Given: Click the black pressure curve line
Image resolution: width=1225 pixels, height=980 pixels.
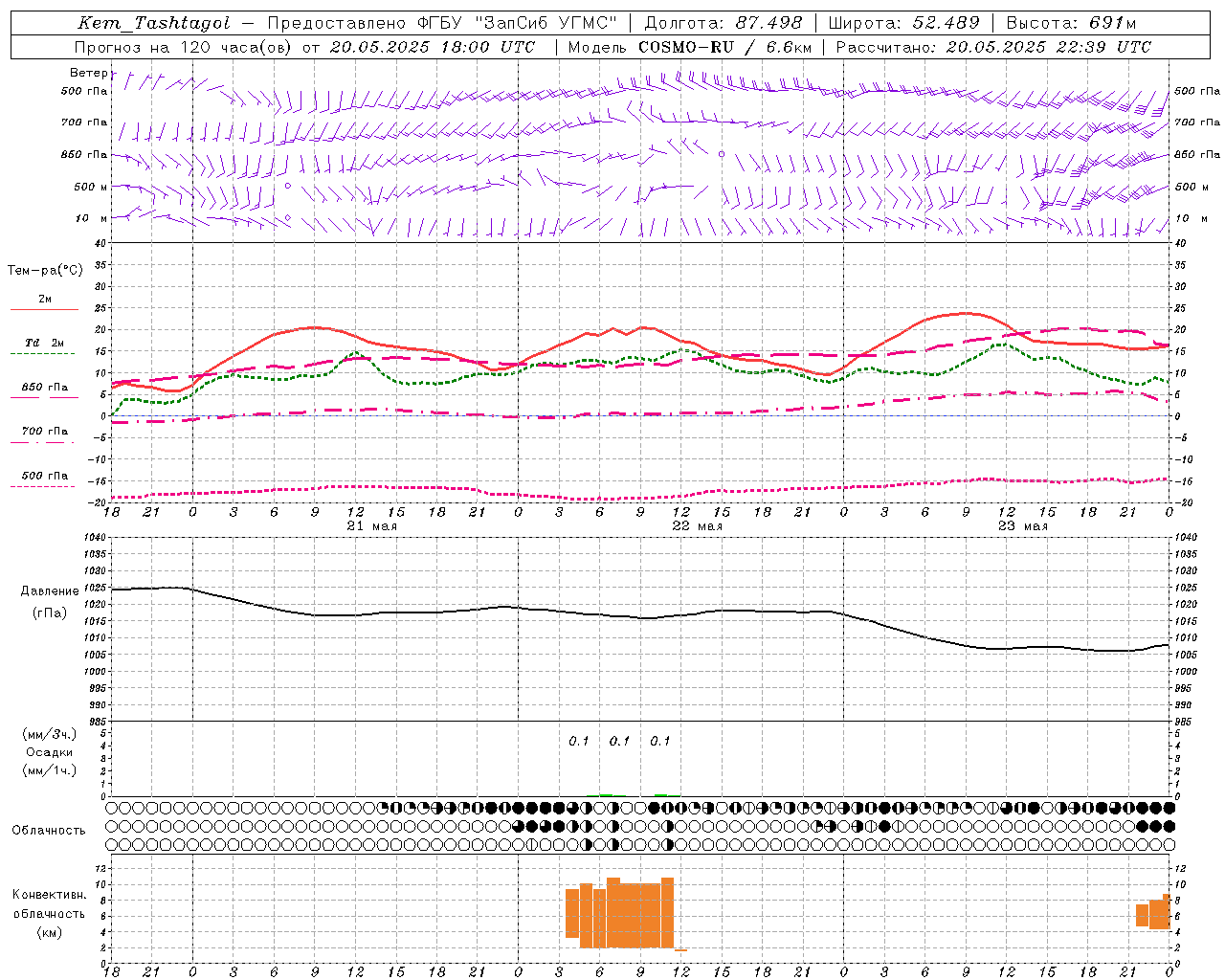Looking at the screenshot, I should pyautogui.click(x=640, y=617).
